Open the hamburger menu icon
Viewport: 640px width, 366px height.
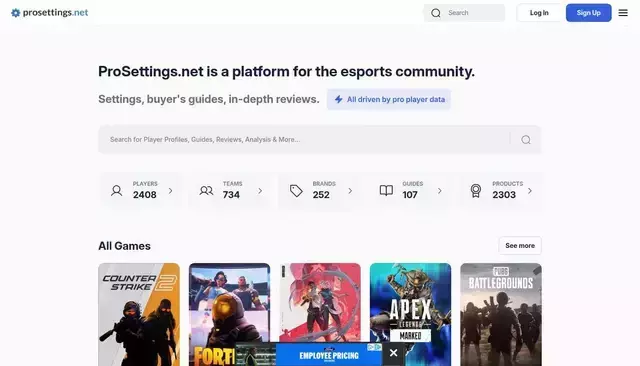click(623, 13)
